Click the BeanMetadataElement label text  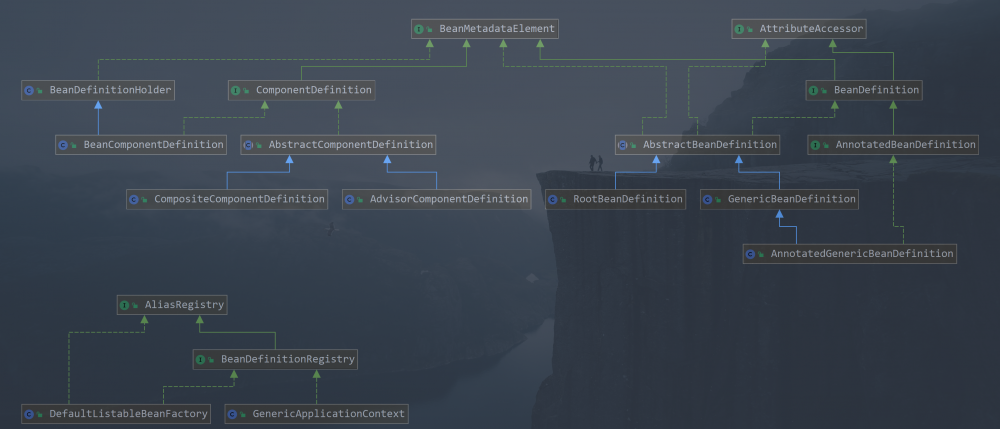click(496, 29)
